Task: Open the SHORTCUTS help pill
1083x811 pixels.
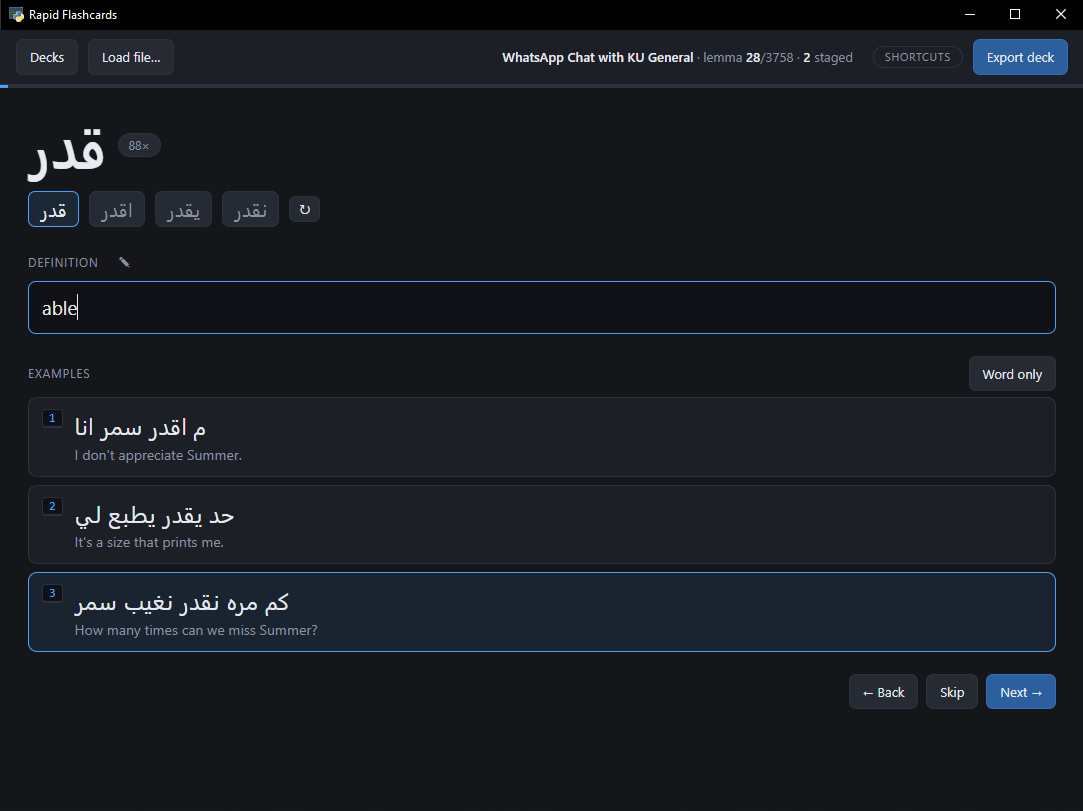Action: [x=917, y=57]
